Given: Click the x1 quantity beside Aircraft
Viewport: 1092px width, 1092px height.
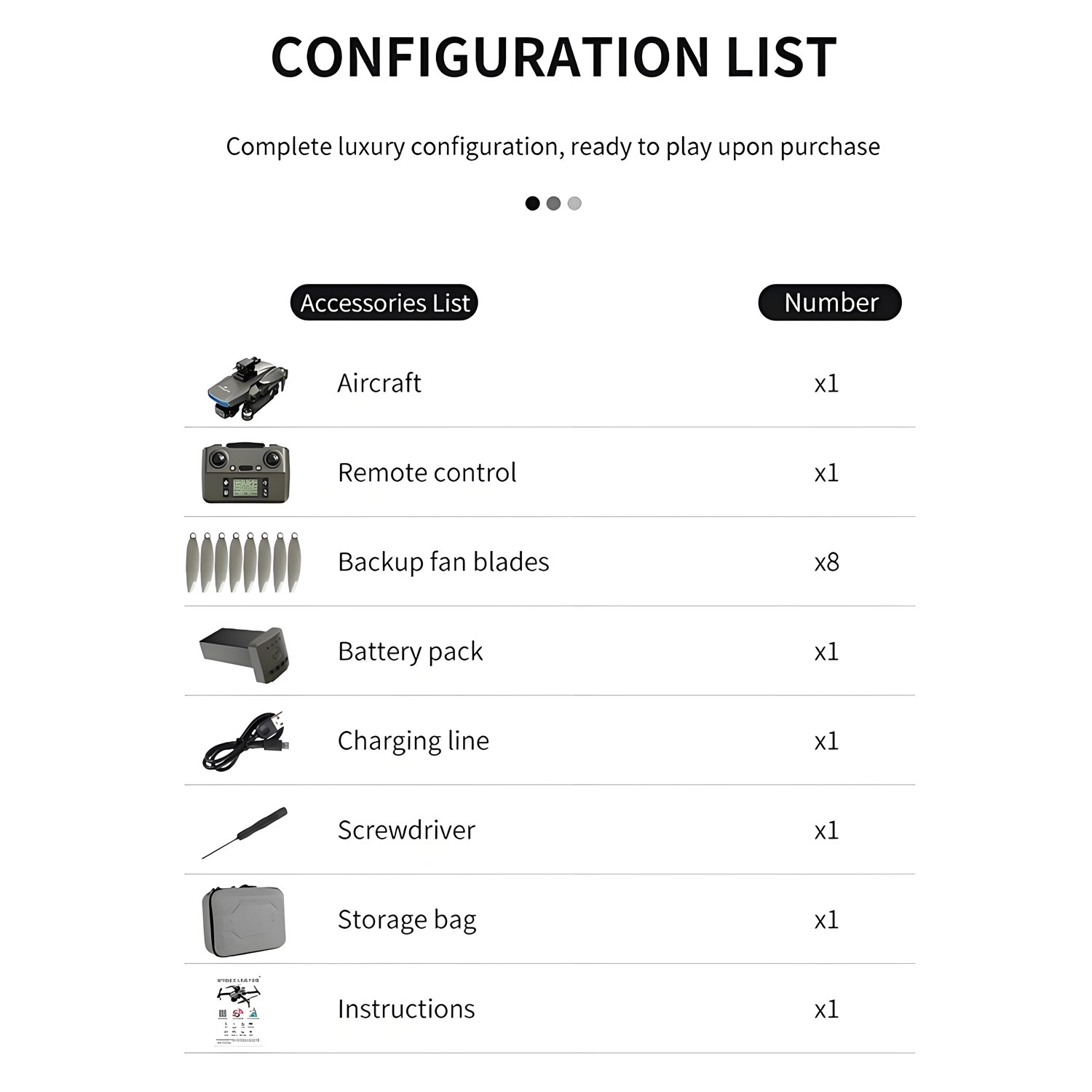Looking at the screenshot, I should coord(826,384).
